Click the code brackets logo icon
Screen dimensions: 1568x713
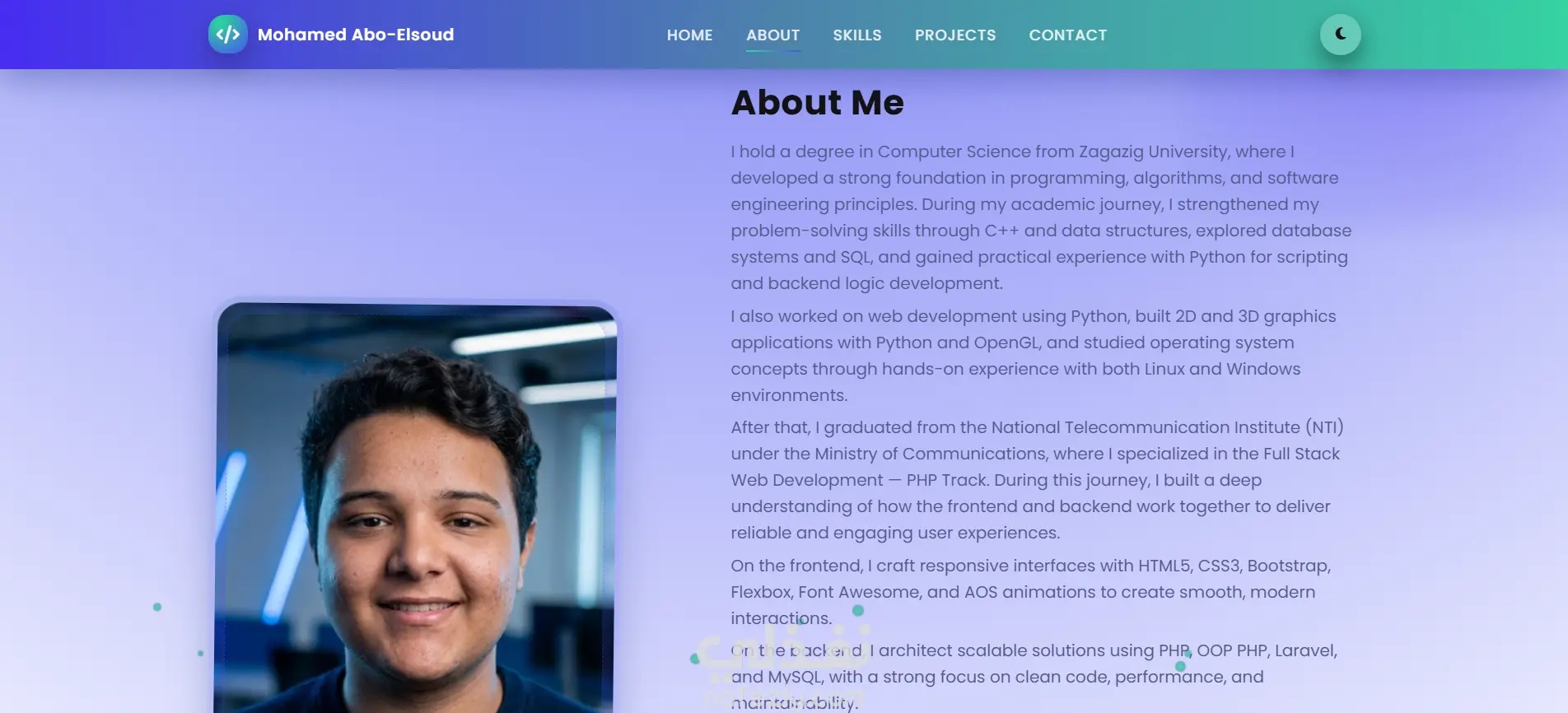(x=228, y=35)
